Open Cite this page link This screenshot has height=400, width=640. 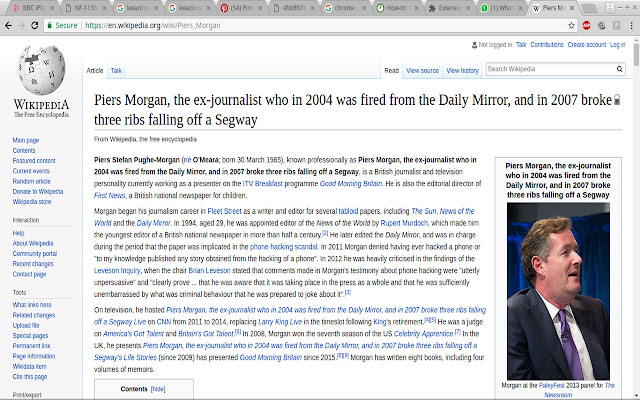(x=30, y=376)
